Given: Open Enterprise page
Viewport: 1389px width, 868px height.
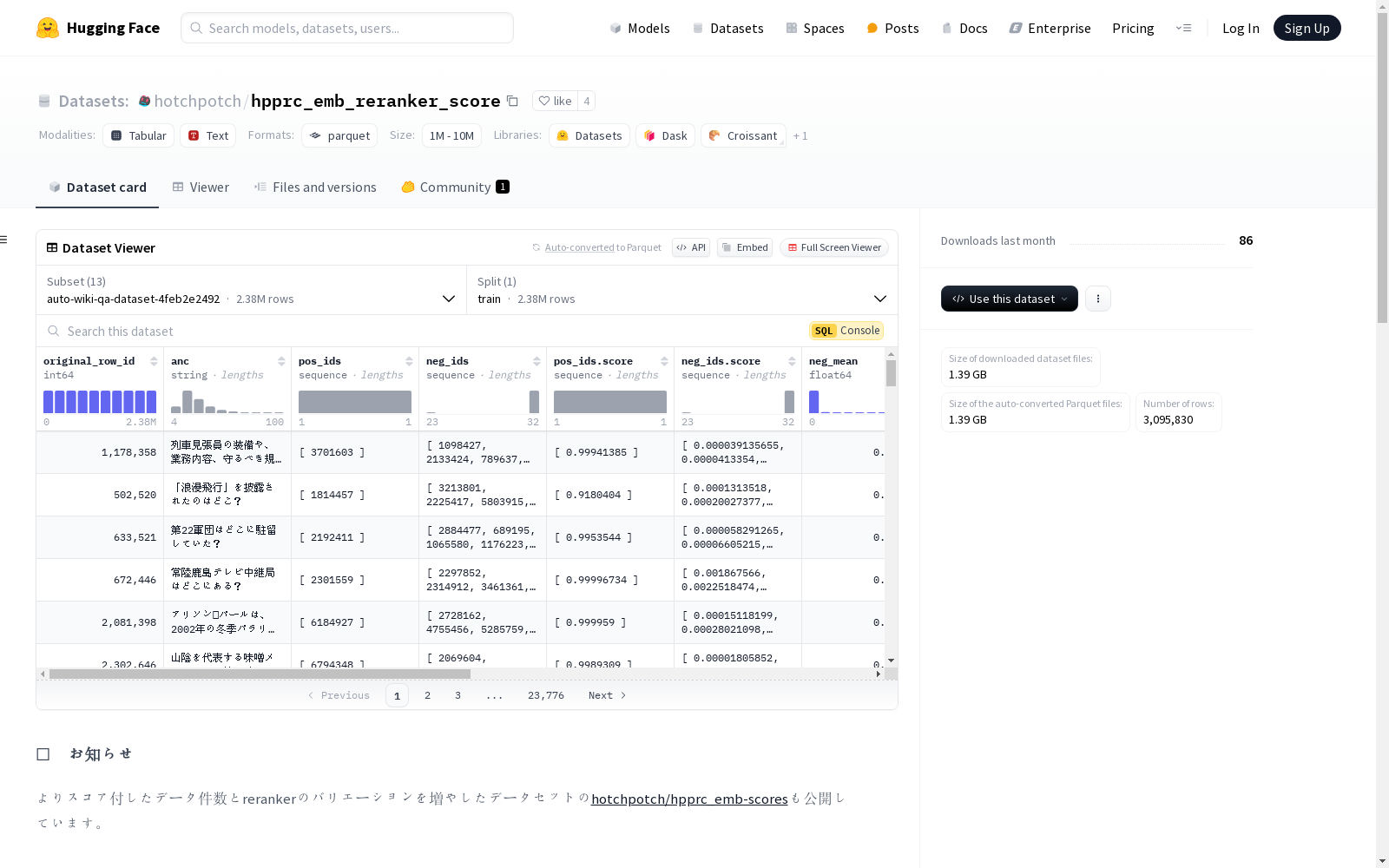Looking at the screenshot, I should 1050,28.
